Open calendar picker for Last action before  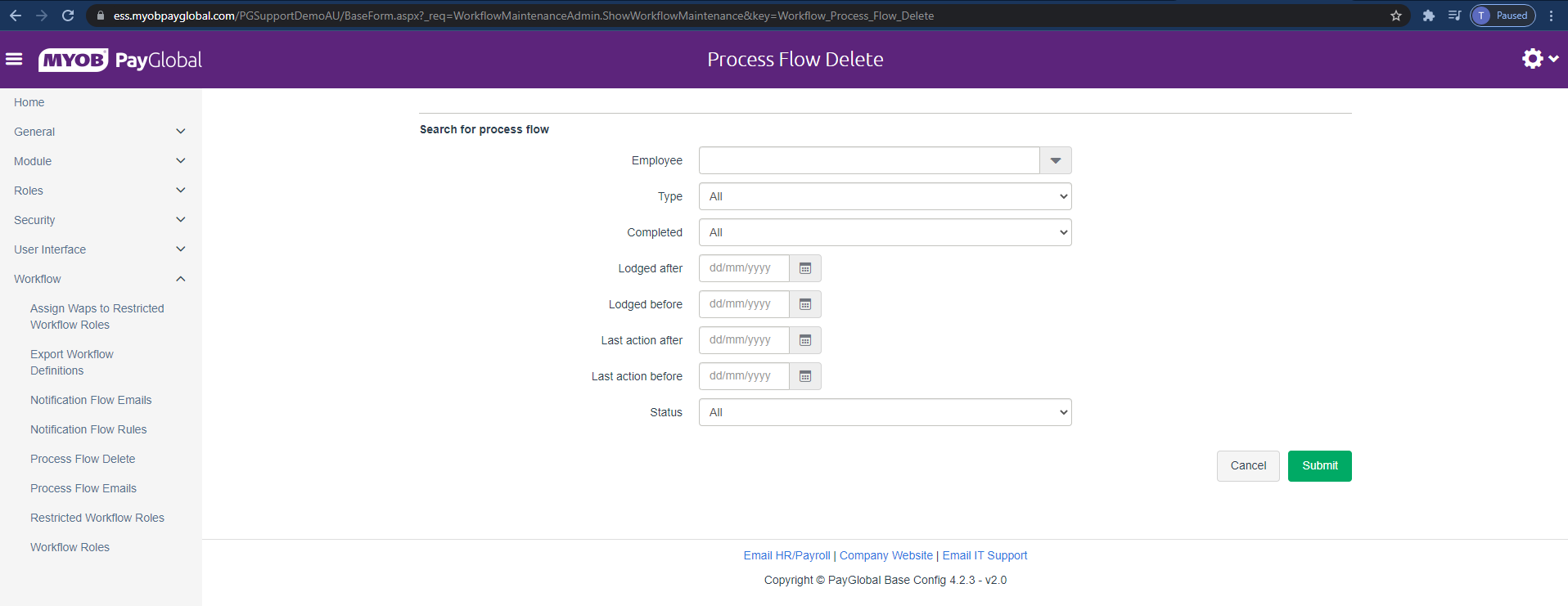coord(804,376)
